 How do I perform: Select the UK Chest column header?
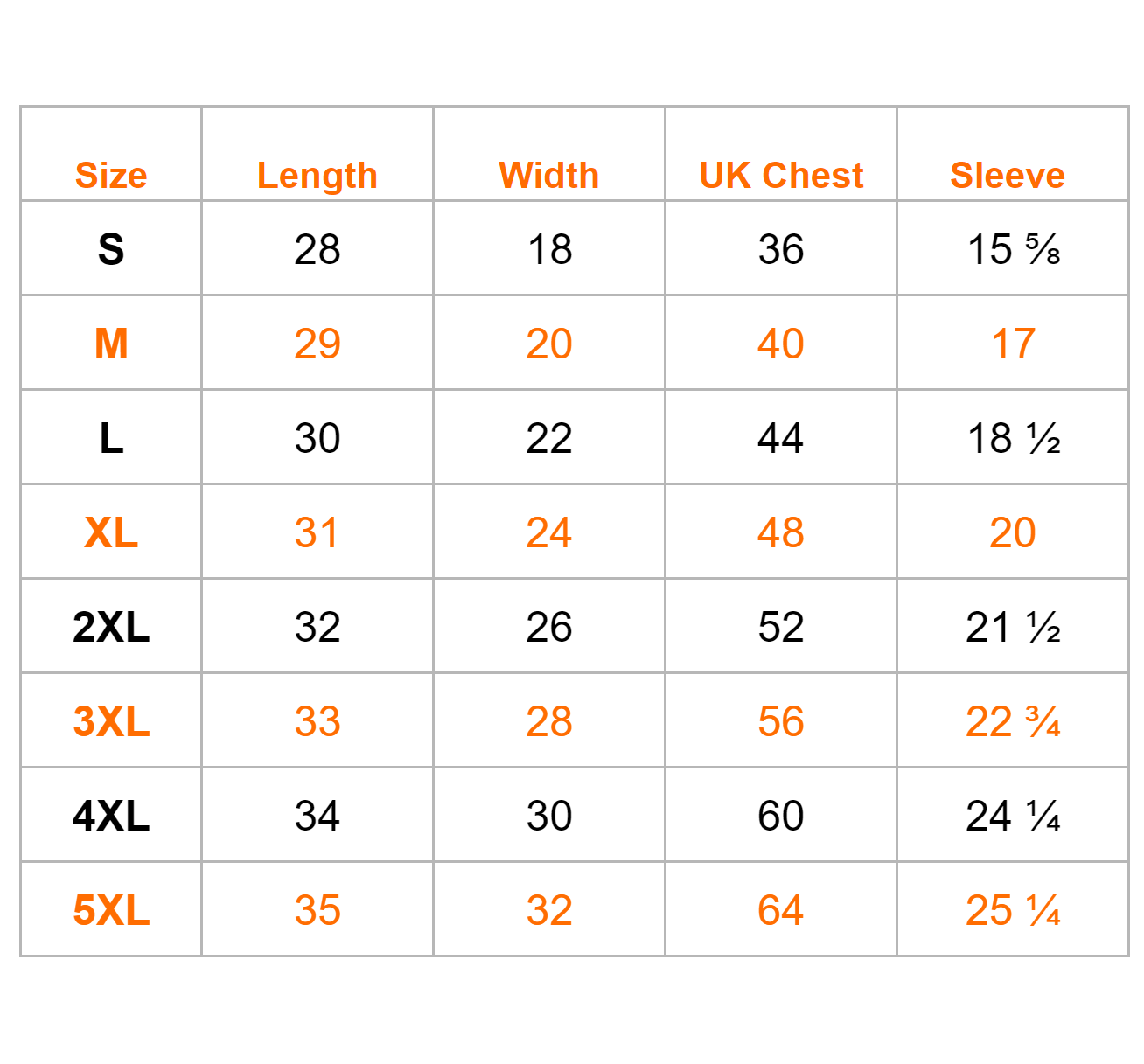pyautogui.click(x=781, y=176)
